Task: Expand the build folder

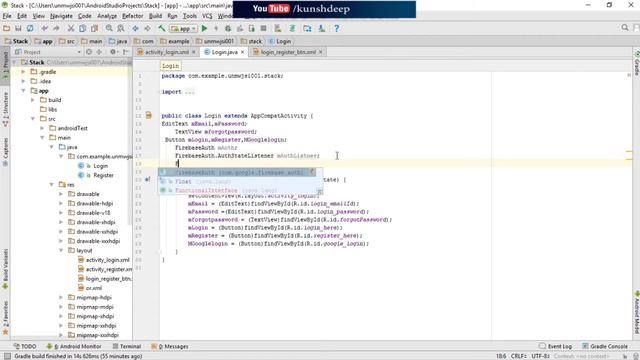Action: click(x=33, y=100)
